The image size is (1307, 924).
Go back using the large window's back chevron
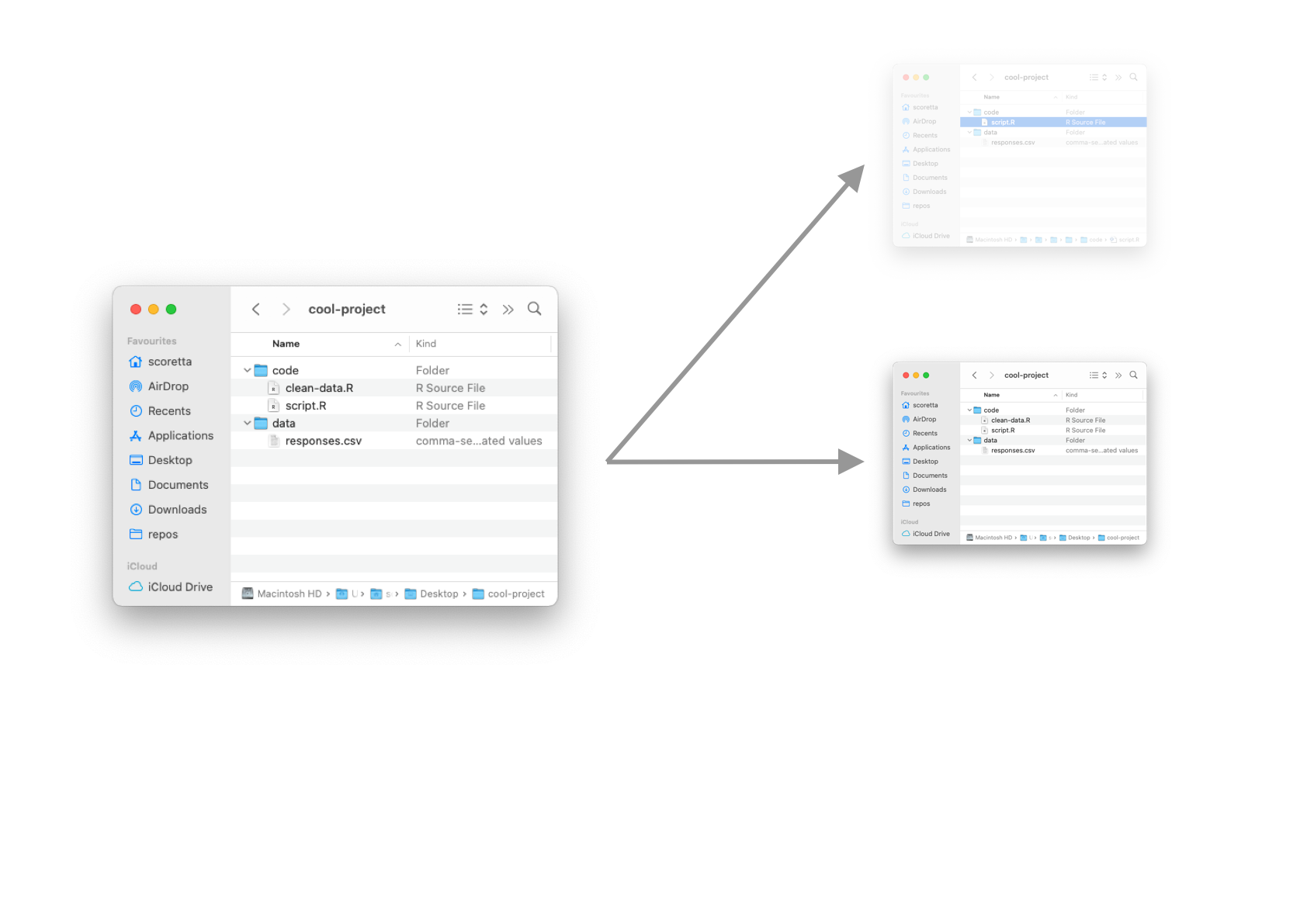point(256,310)
